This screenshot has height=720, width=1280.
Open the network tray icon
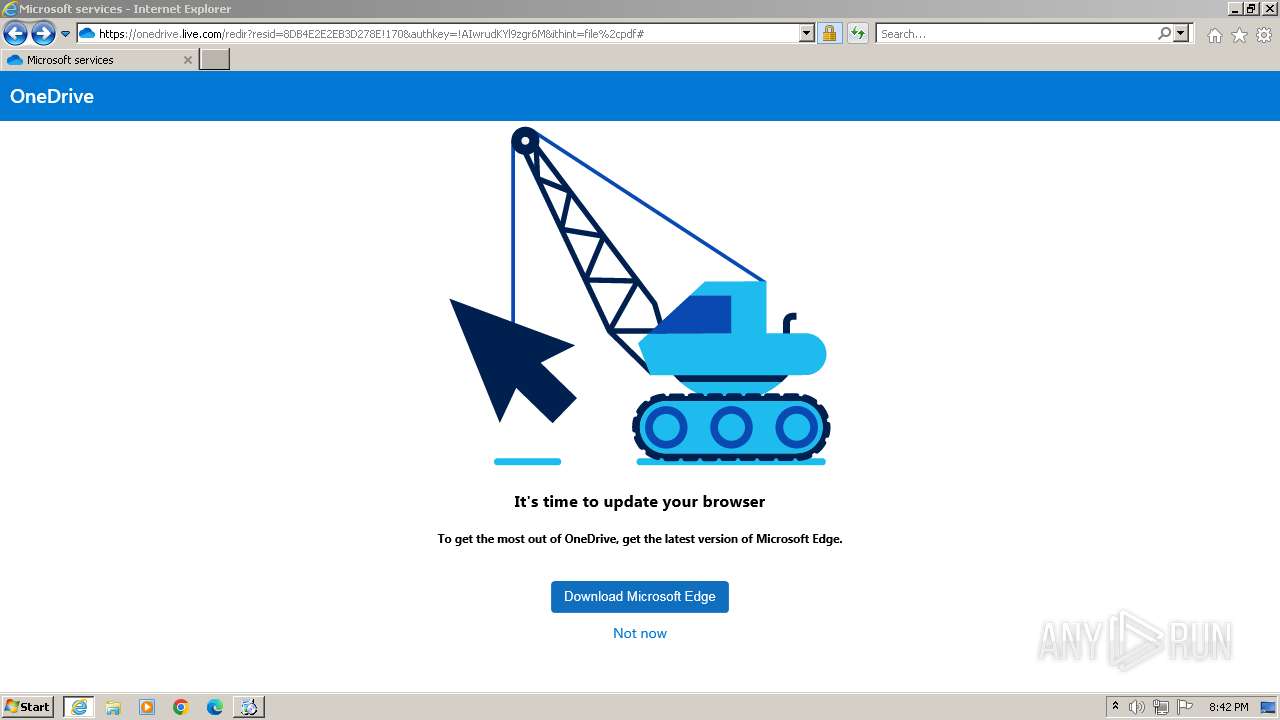point(1161,707)
